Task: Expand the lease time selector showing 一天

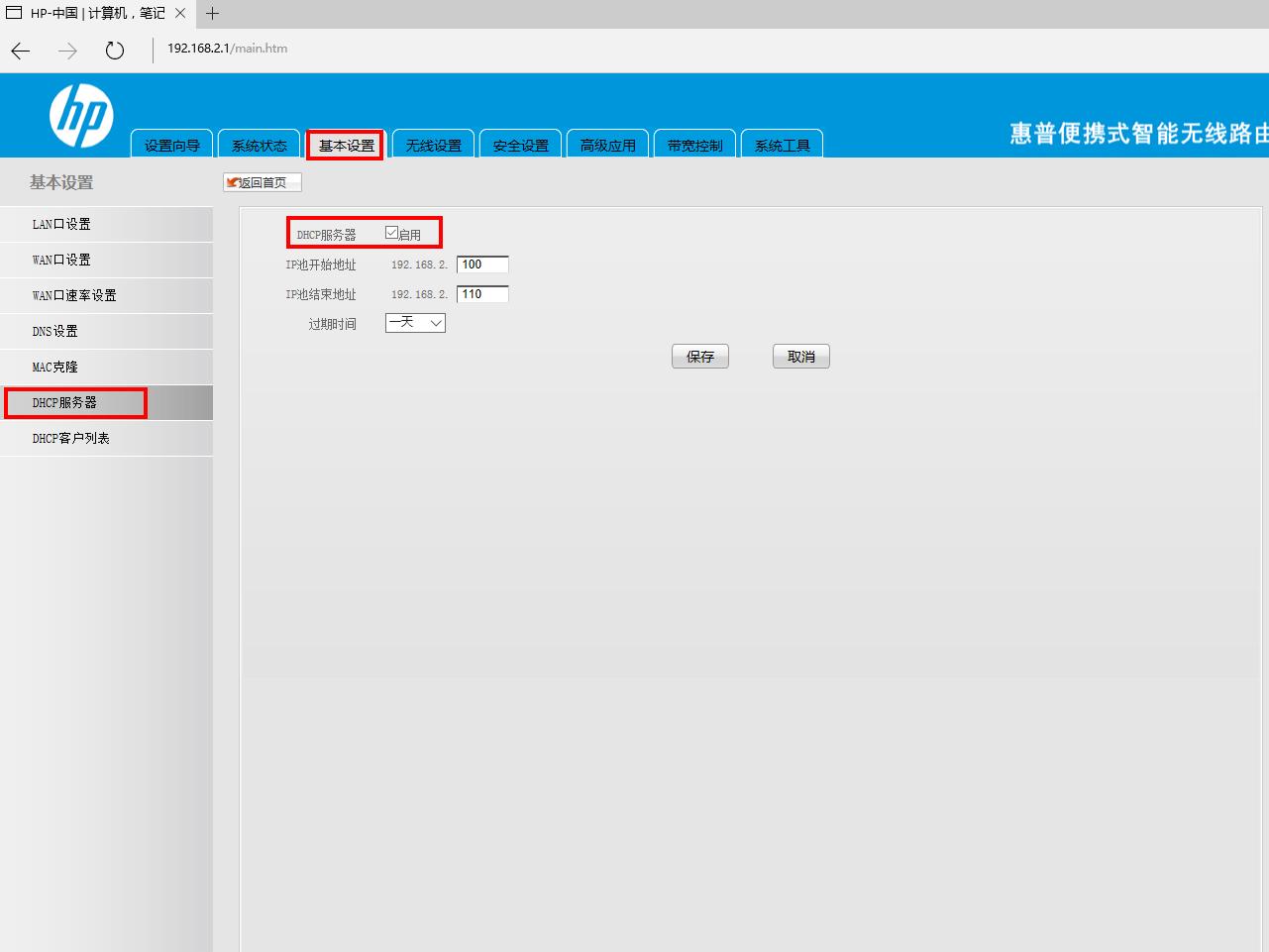Action: coord(415,322)
